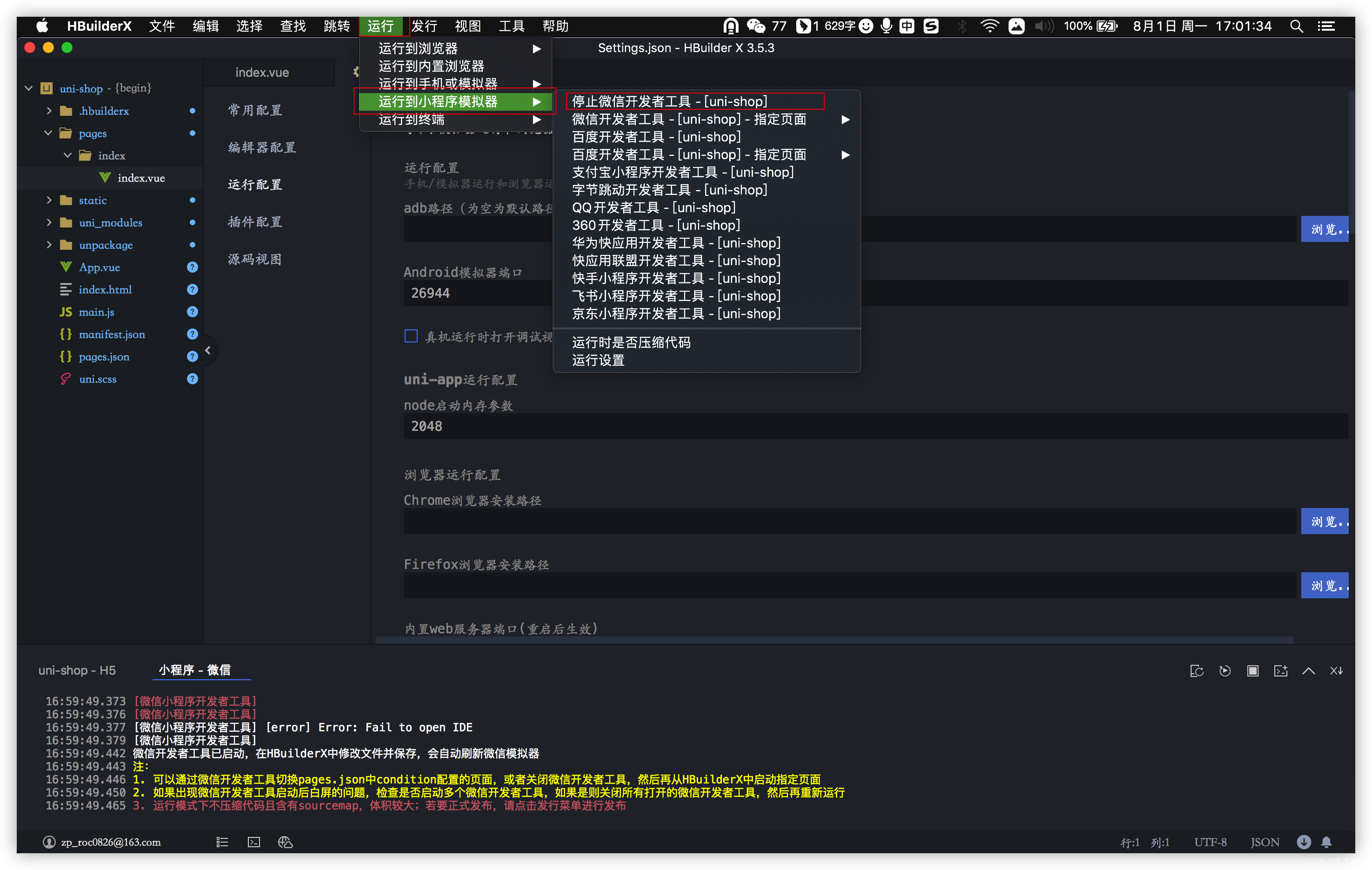The height and width of the screenshot is (870, 1372).
Task: Click the user account avatar in status bar
Action: pyautogui.click(x=49, y=842)
